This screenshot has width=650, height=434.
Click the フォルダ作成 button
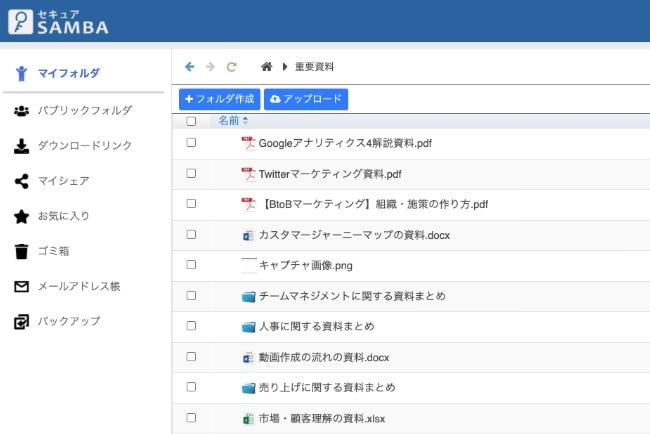[220, 99]
